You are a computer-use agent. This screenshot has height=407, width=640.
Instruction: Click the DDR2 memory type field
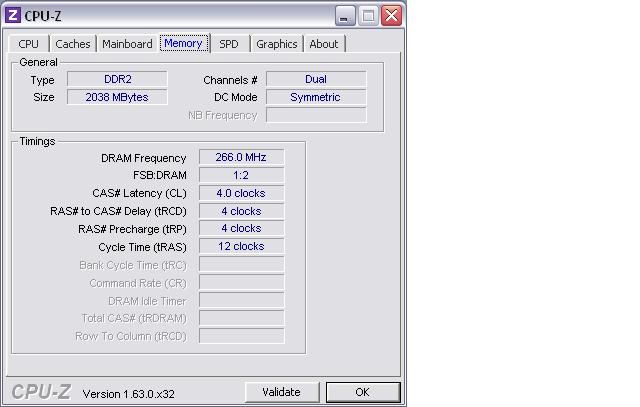coord(117,79)
